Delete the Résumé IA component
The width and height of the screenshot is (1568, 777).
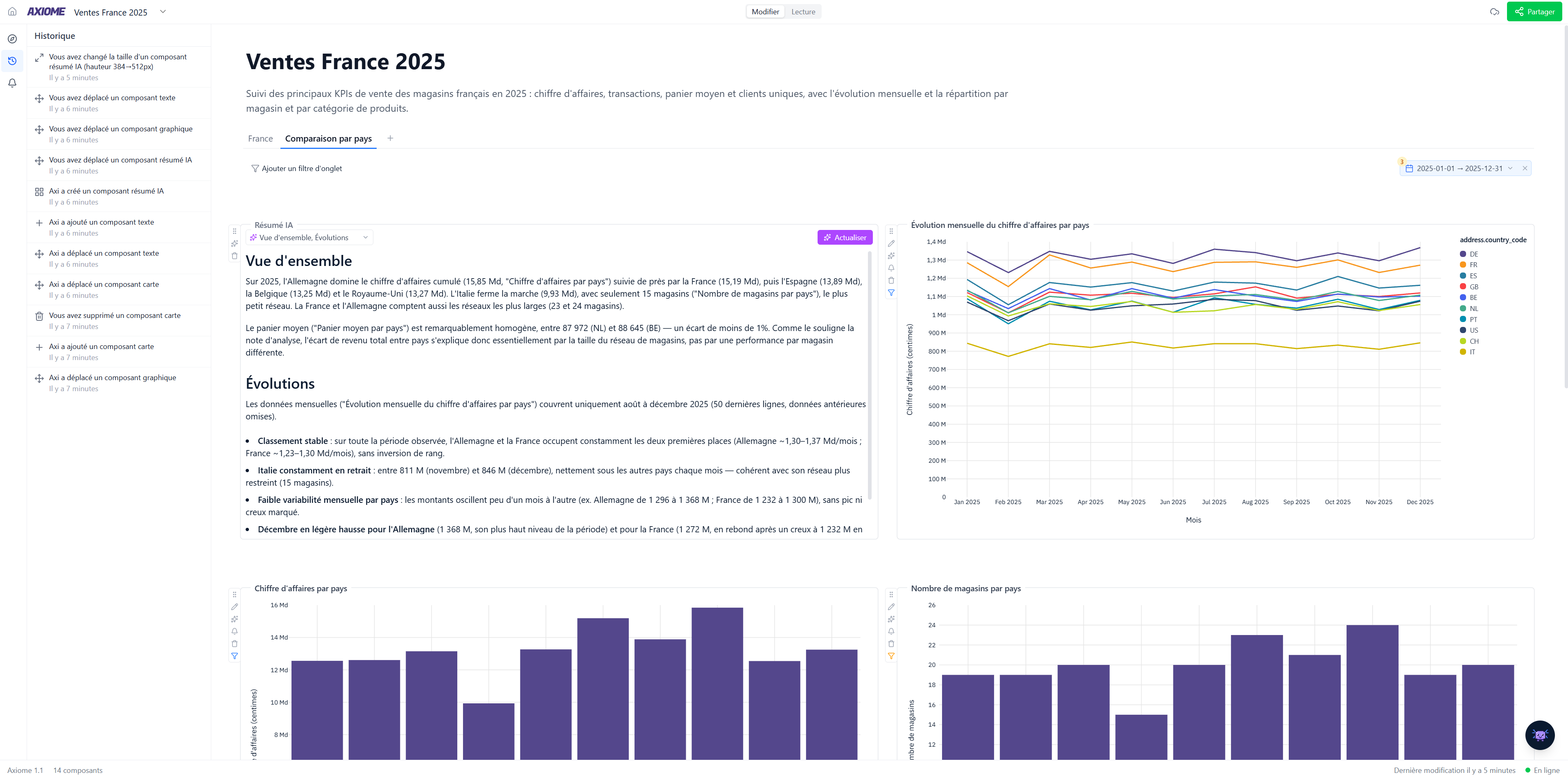click(234, 256)
